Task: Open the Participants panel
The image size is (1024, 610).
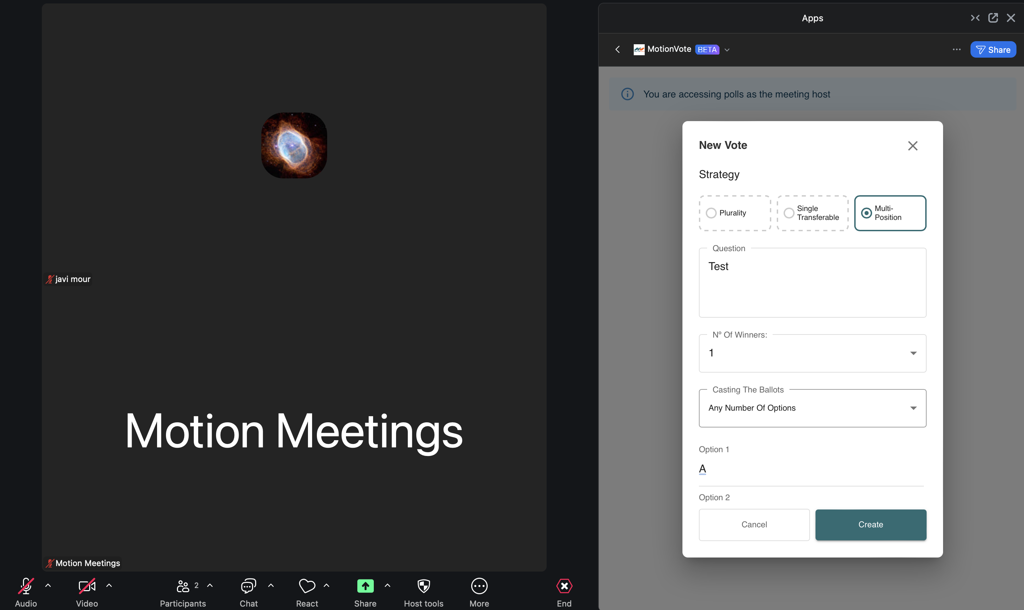Action: click(x=182, y=587)
